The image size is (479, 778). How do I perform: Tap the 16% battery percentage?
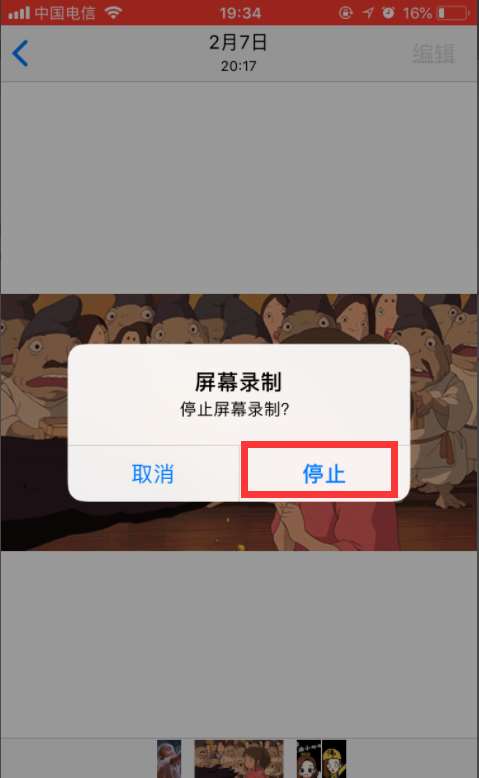[417, 13]
